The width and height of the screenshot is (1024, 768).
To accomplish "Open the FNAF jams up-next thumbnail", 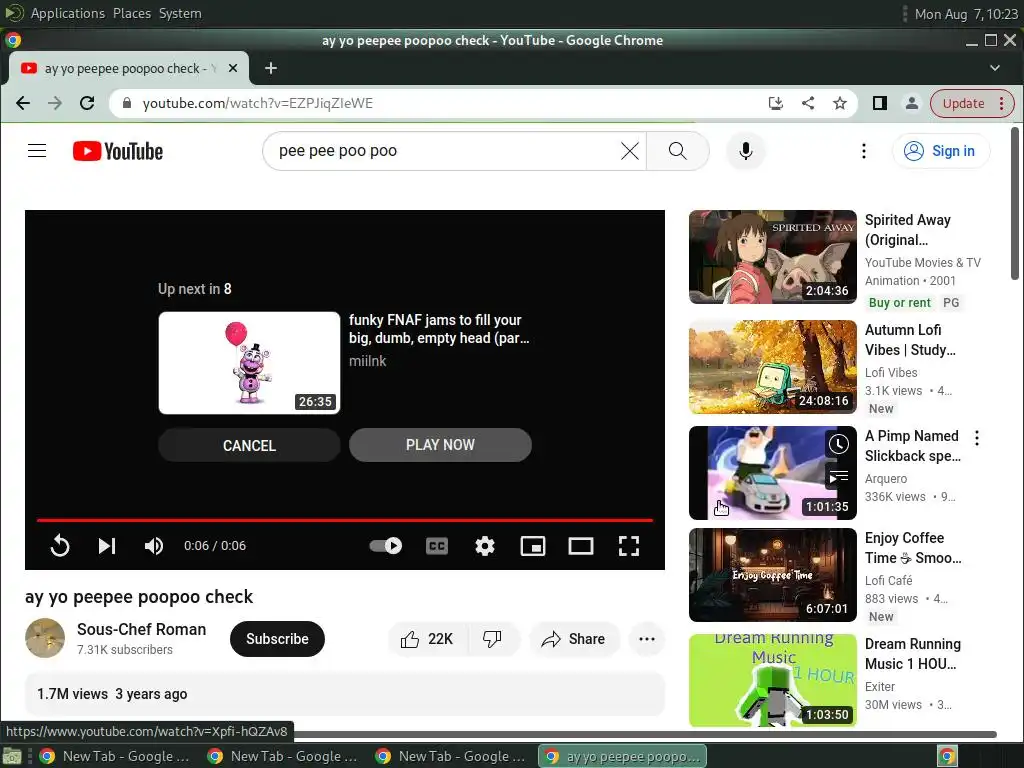I will 249,362.
